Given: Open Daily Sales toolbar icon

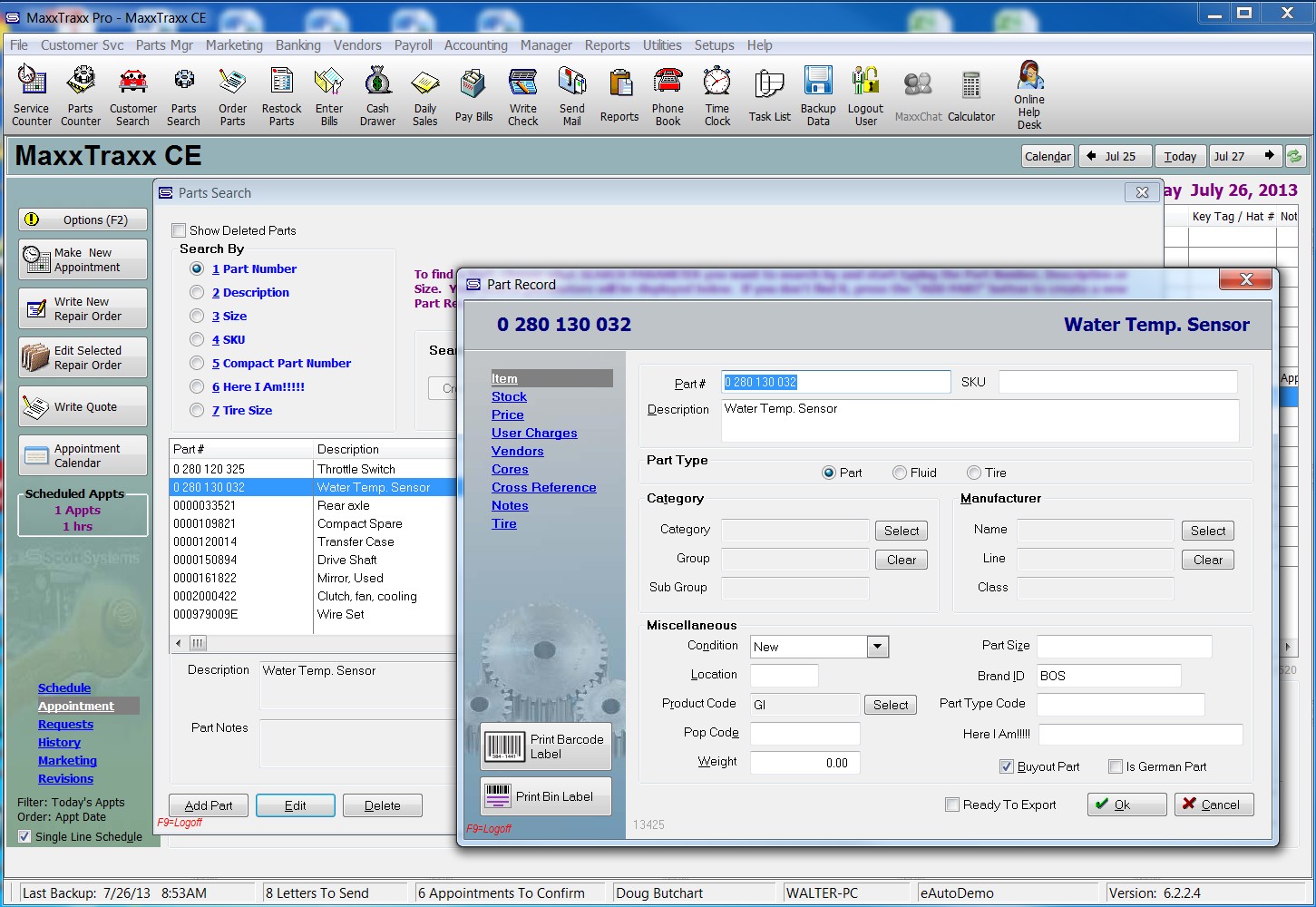Looking at the screenshot, I should pos(424,95).
